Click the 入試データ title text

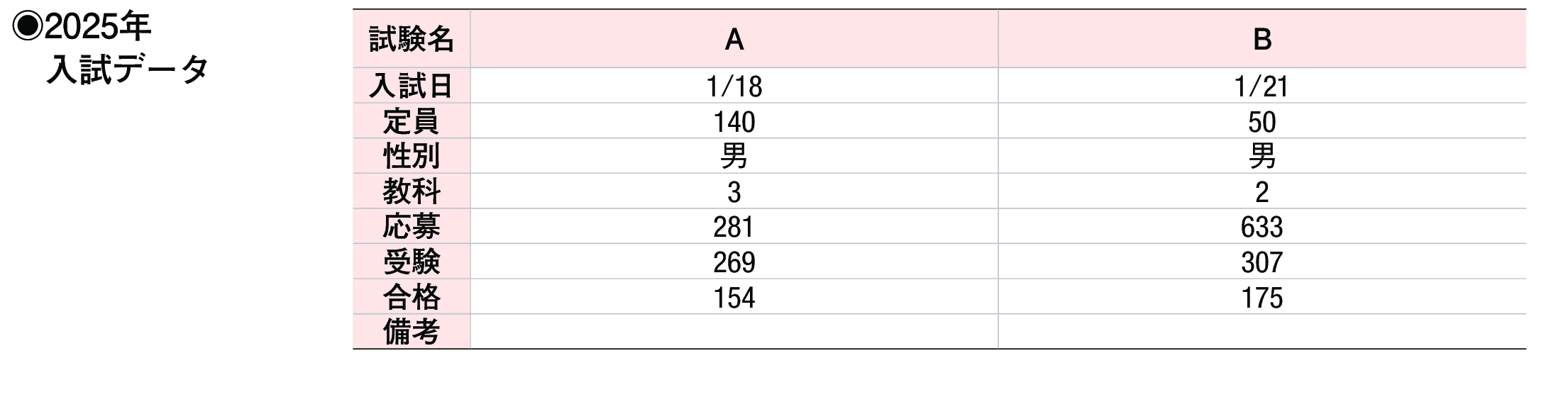coord(128,70)
